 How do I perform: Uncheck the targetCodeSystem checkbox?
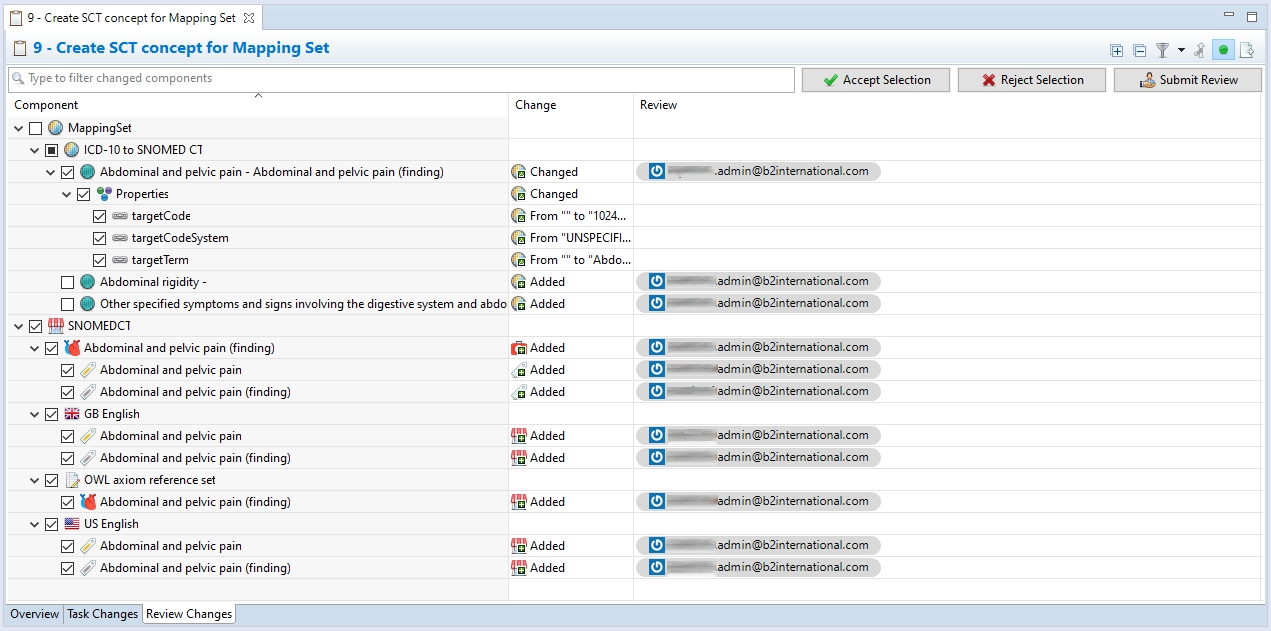point(100,238)
